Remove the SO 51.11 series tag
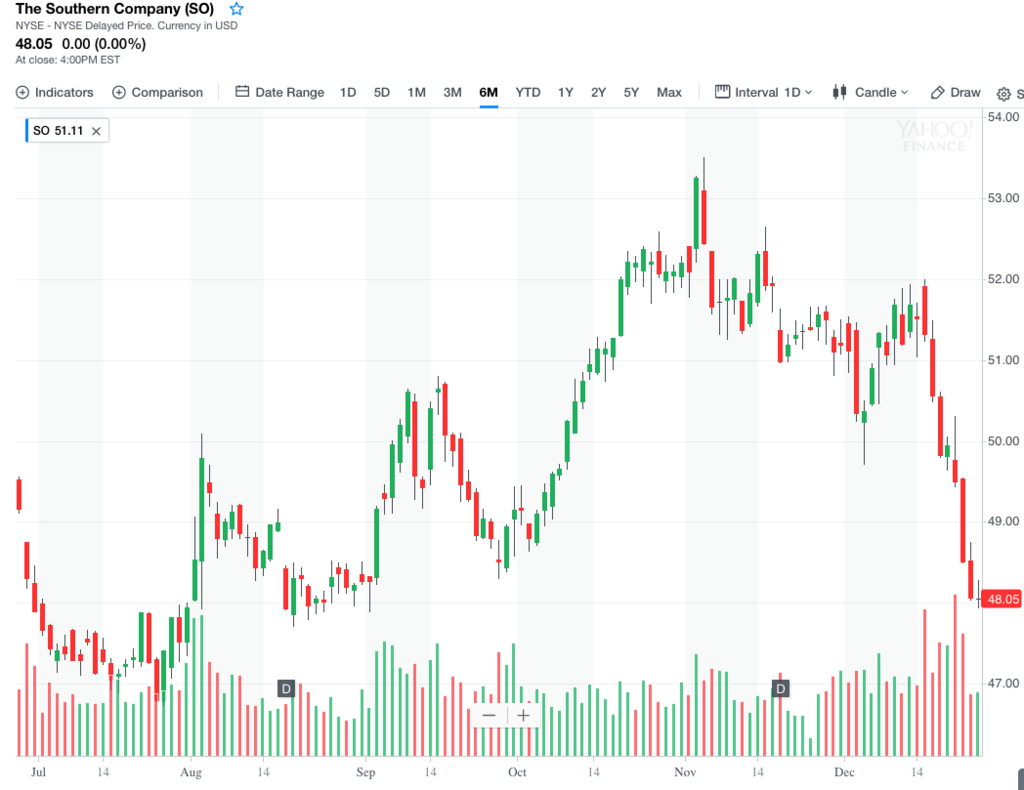Screen dimensions: 1024x790 click(96, 131)
